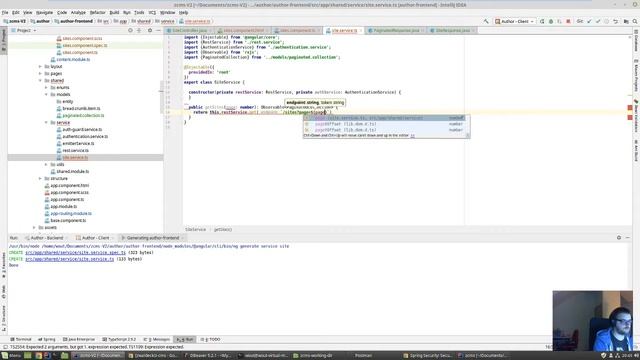Switch to DBeaver window in taskbar

click(x=208, y=356)
